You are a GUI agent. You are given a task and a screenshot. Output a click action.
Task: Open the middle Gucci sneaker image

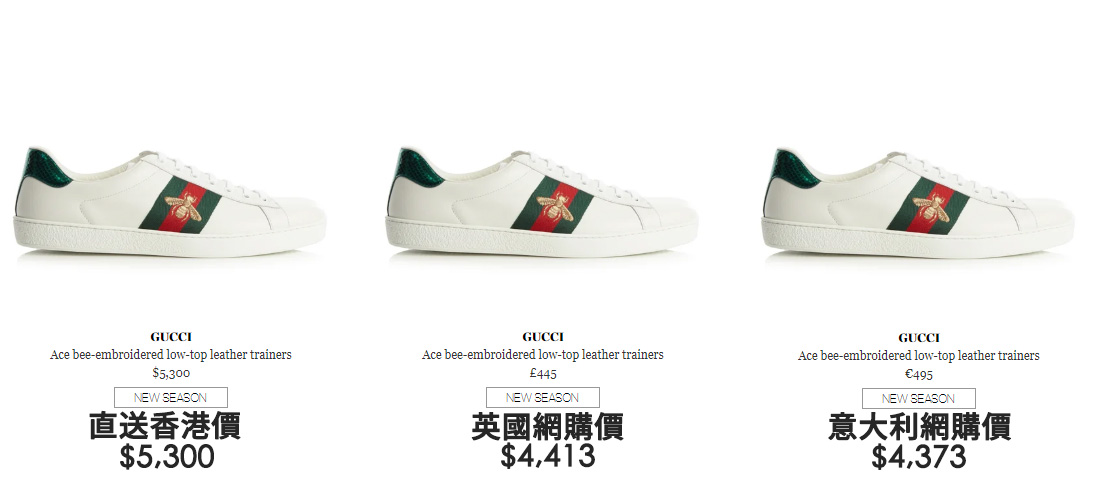tap(542, 202)
